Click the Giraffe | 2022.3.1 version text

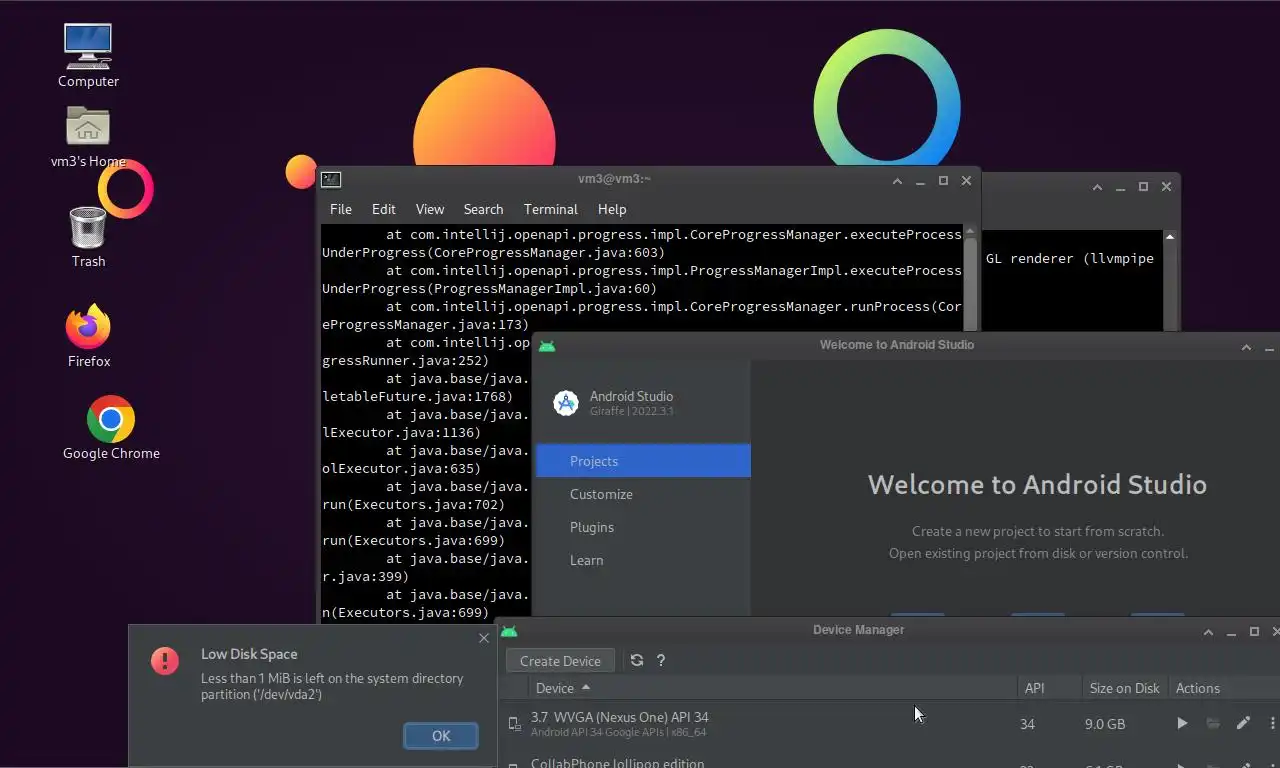tap(631, 411)
